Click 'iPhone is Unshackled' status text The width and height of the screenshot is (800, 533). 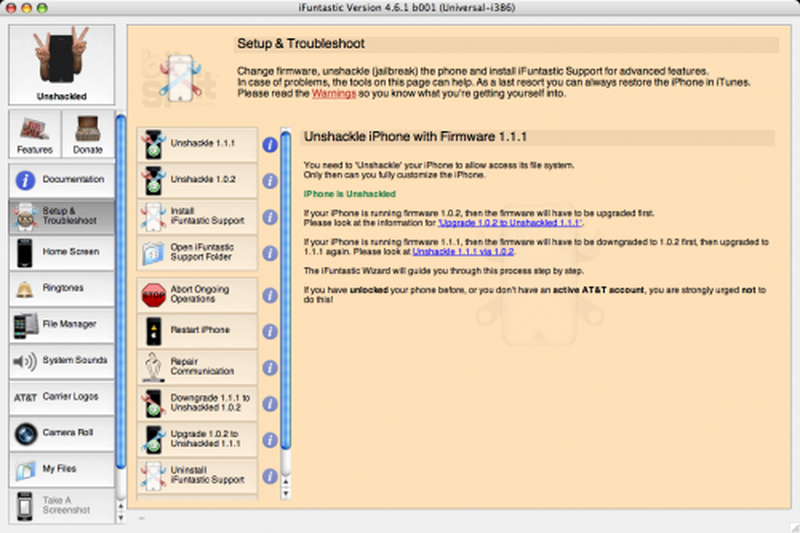pyautogui.click(x=349, y=194)
